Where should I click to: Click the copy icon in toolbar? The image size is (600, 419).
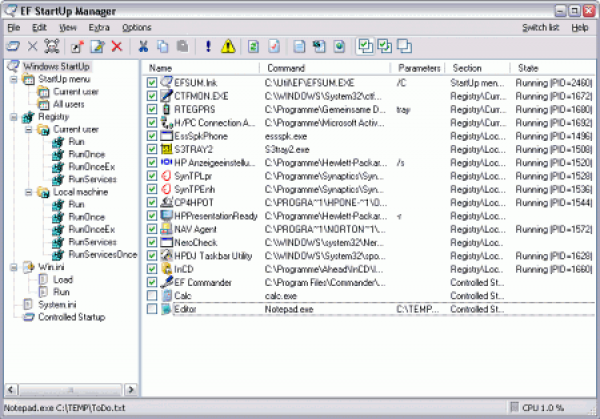click(162, 47)
